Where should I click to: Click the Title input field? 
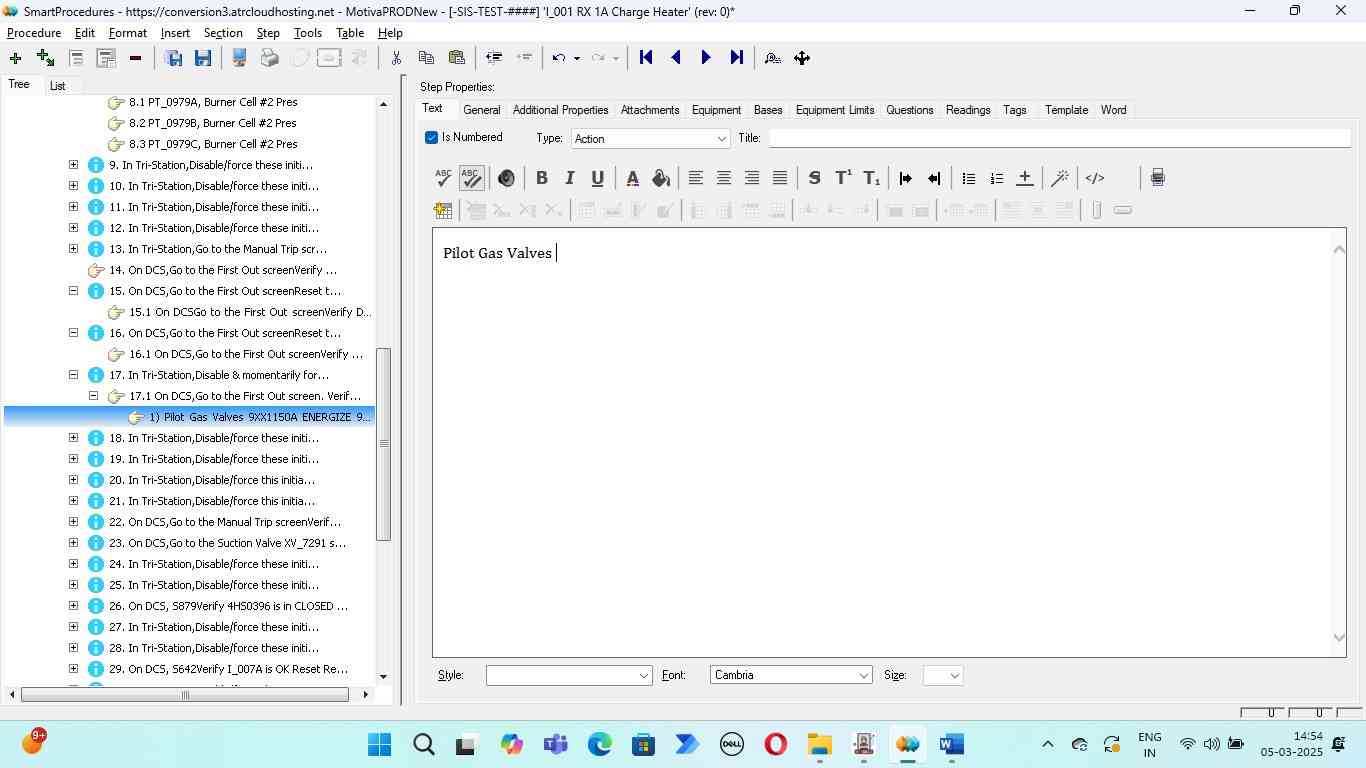[1059, 138]
